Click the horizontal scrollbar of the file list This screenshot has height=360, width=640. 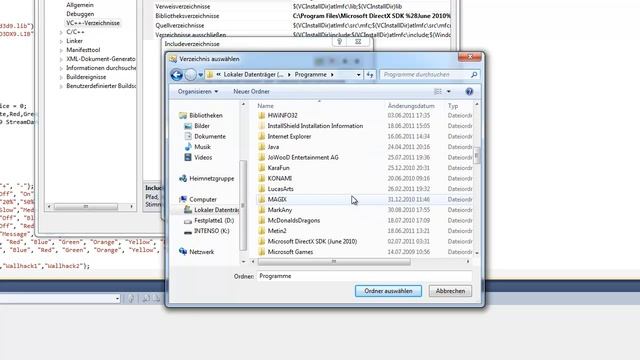point(334,262)
